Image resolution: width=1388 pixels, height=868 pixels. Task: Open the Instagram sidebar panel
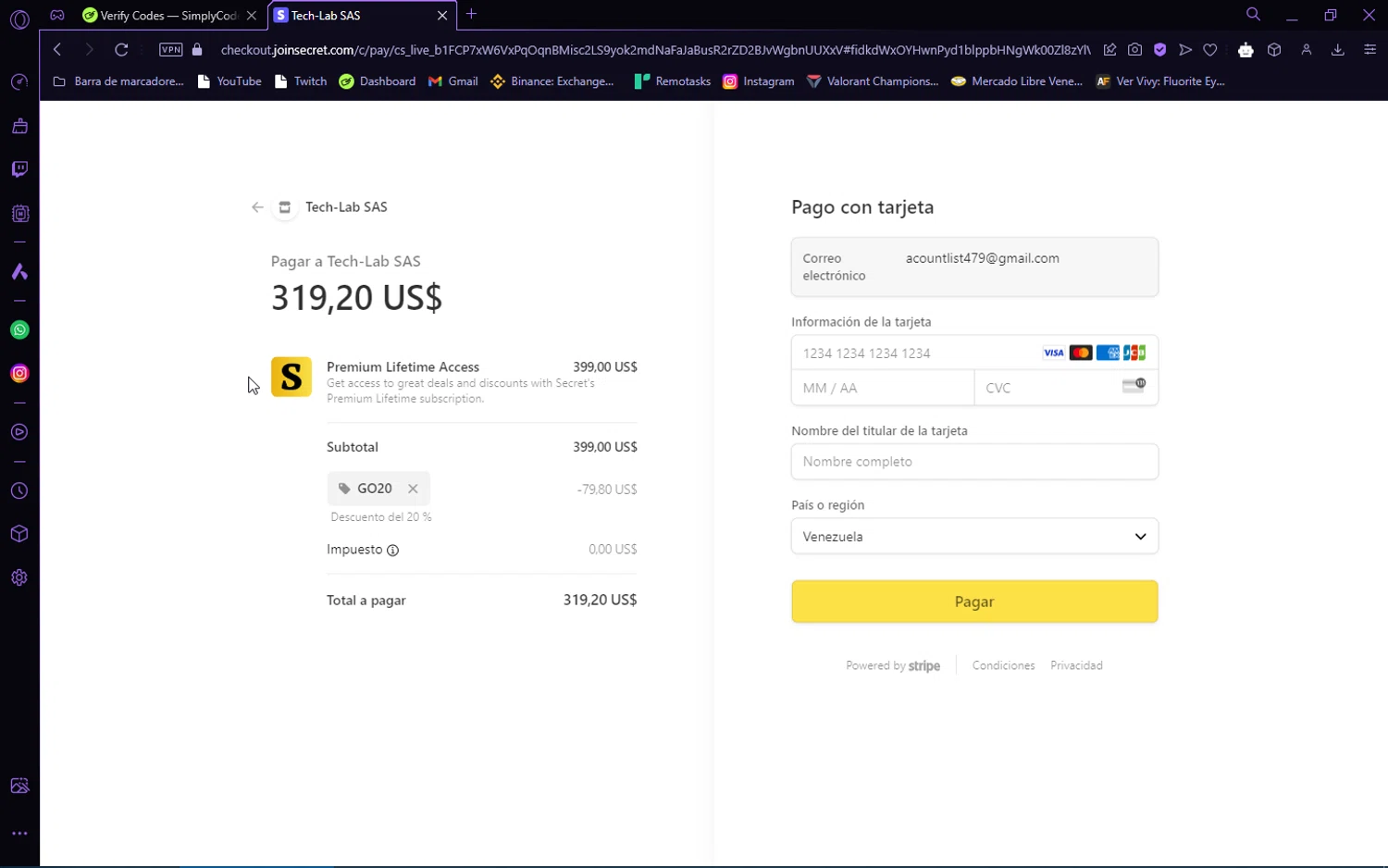coord(19,374)
